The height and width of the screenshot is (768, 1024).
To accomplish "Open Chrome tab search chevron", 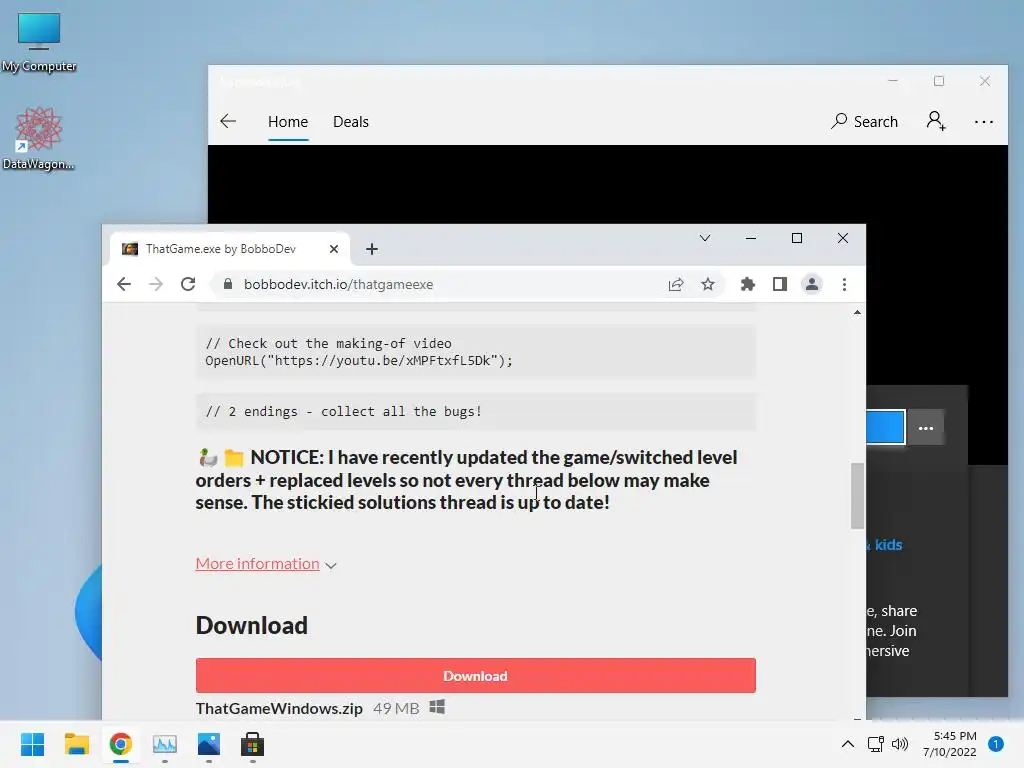I will pyautogui.click(x=705, y=238).
